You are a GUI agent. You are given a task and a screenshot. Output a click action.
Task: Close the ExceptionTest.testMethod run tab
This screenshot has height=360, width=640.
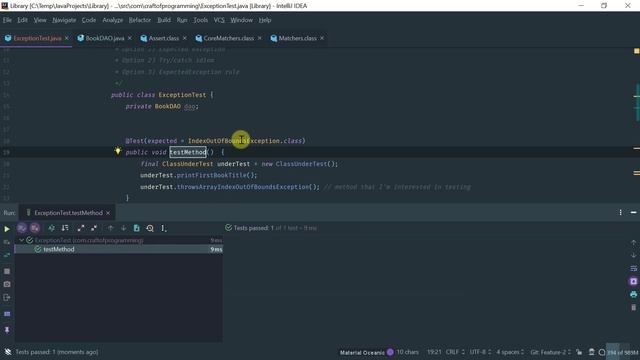108,213
